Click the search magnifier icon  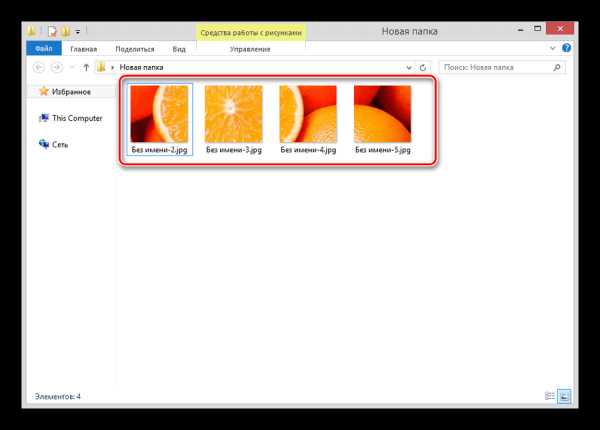point(557,67)
